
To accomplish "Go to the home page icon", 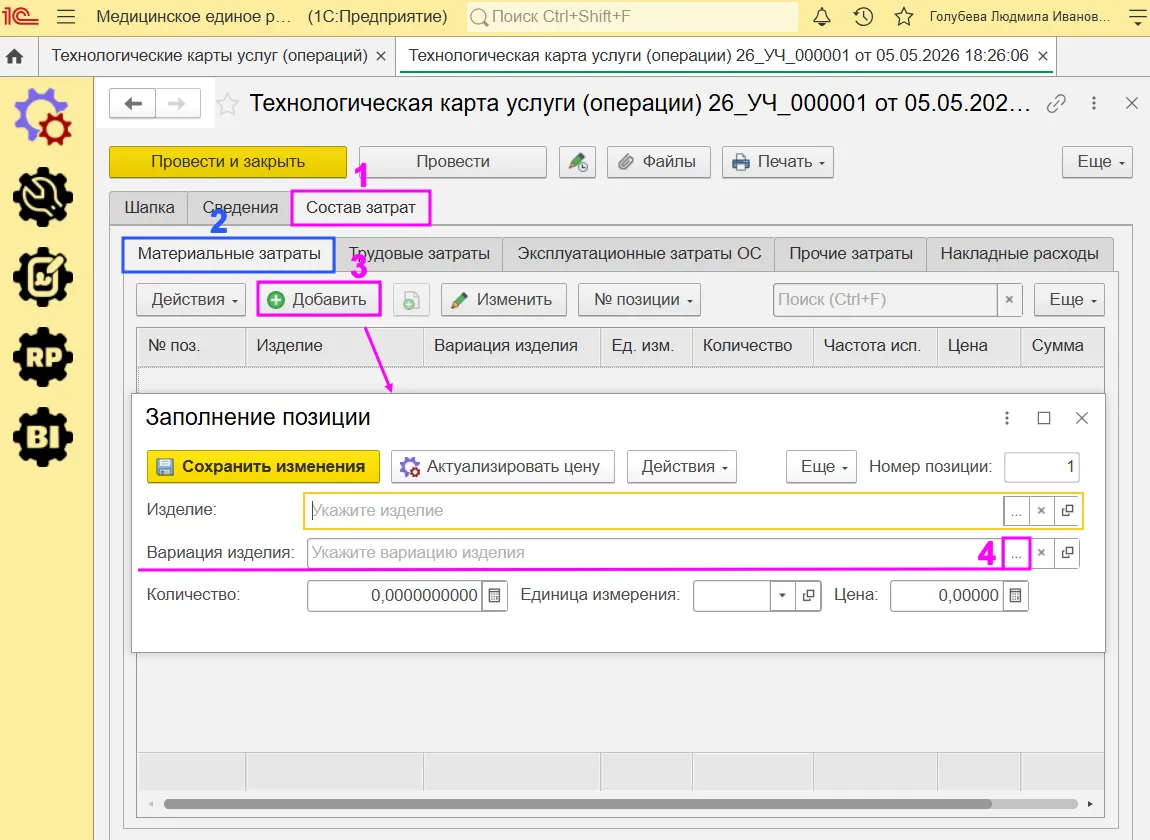I will click(15, 56).
